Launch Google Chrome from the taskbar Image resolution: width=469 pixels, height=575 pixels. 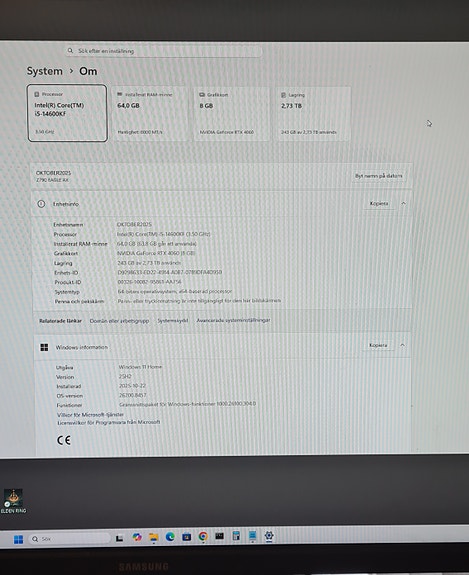(203, 536)
